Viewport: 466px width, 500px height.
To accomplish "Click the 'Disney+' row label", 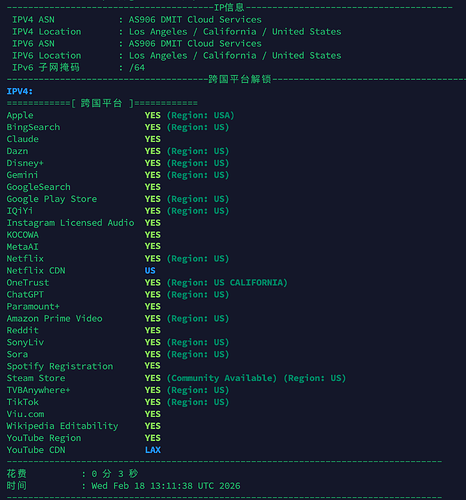I will tap(25, 163).
